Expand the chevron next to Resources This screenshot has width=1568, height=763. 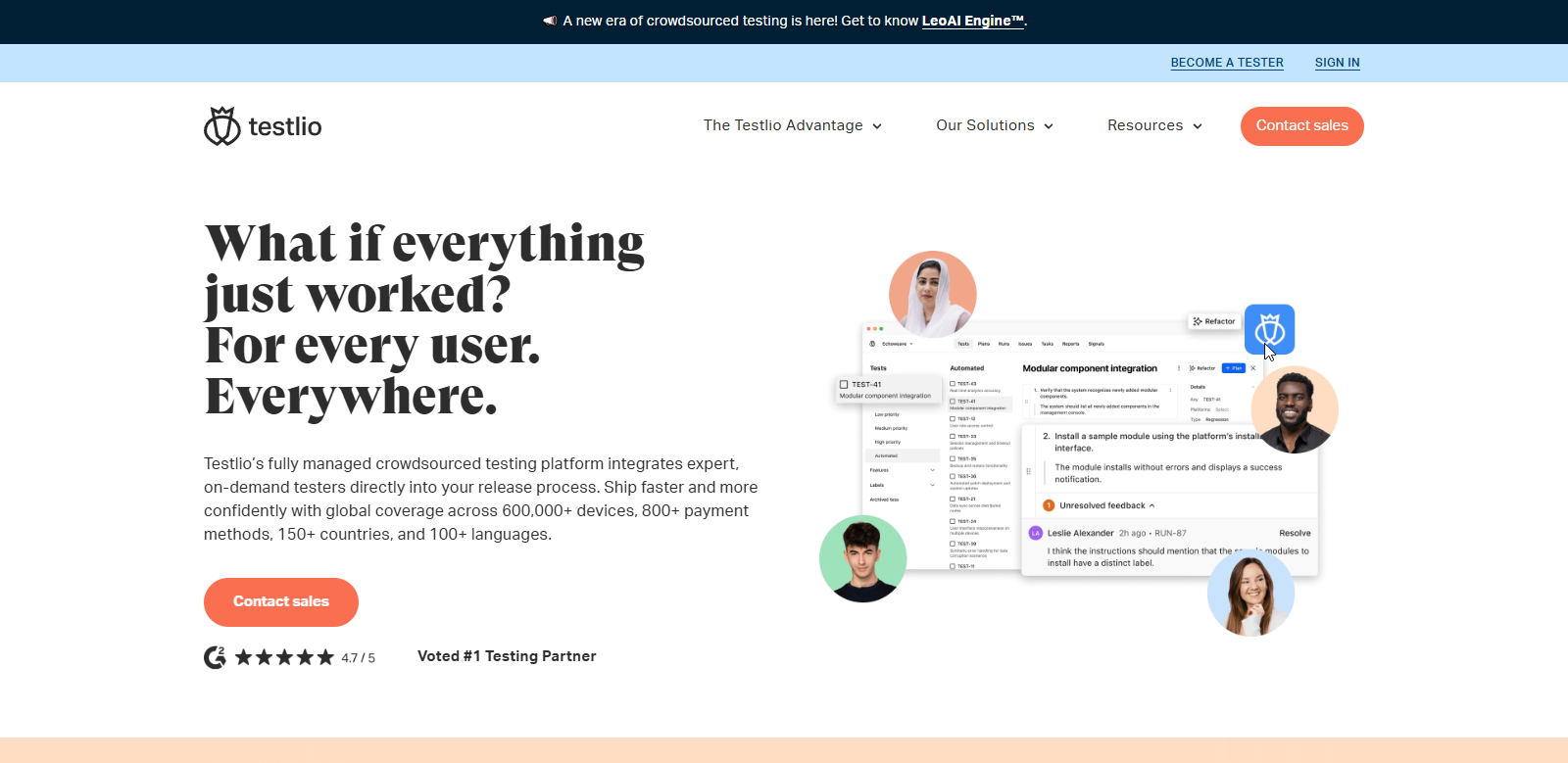point(1198,126)
